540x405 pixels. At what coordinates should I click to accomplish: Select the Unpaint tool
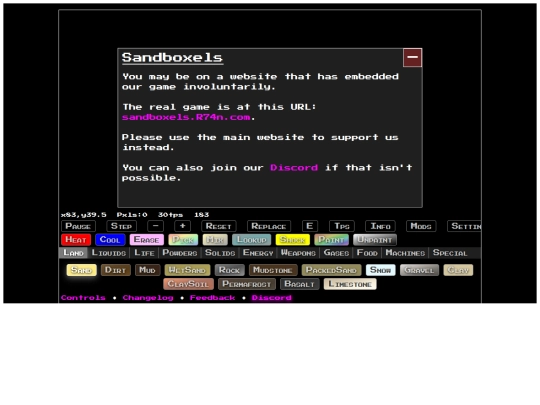tap(375, 240)
